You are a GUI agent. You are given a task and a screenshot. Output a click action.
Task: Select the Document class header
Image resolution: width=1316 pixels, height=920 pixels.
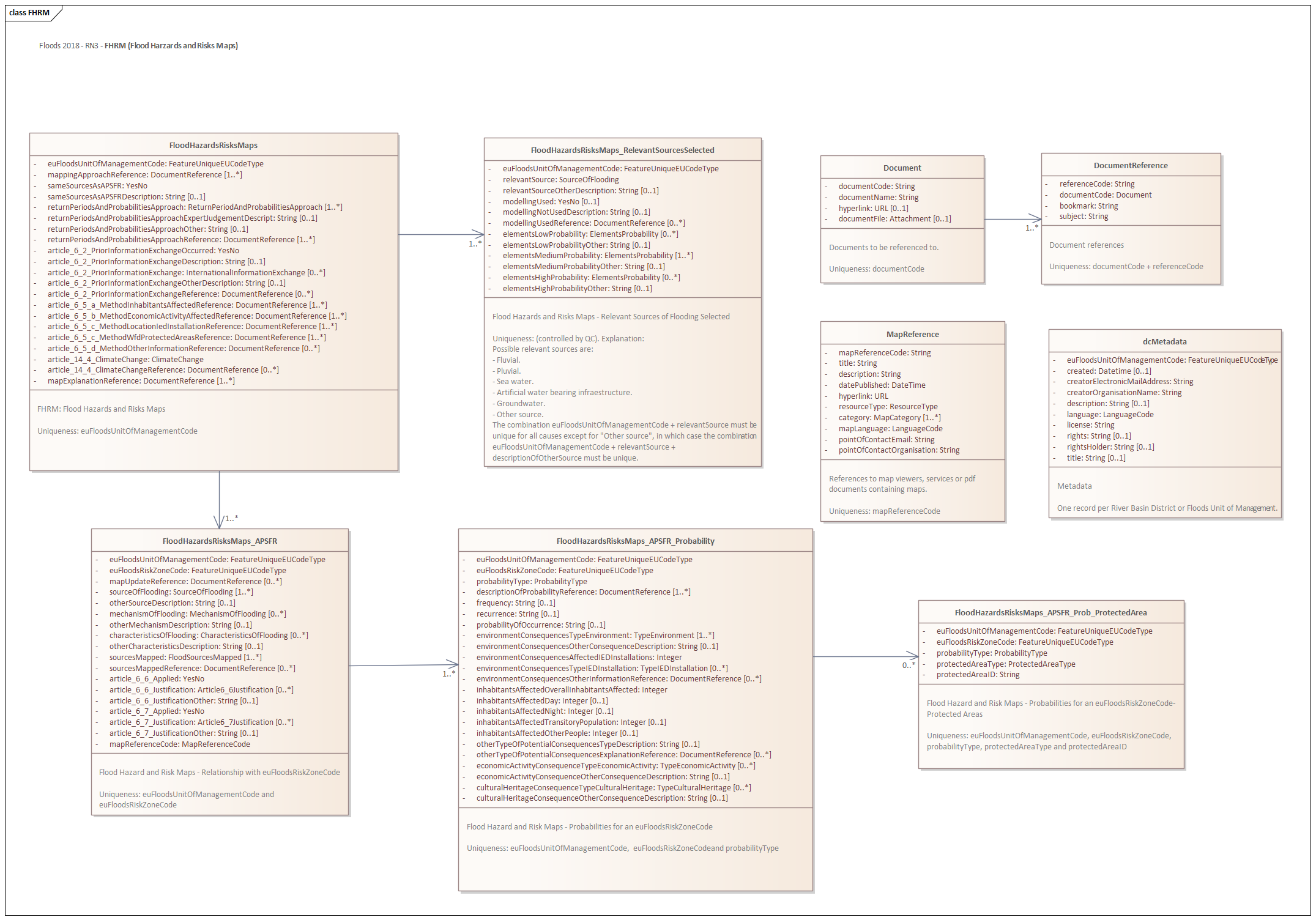[x=902, y=168]
